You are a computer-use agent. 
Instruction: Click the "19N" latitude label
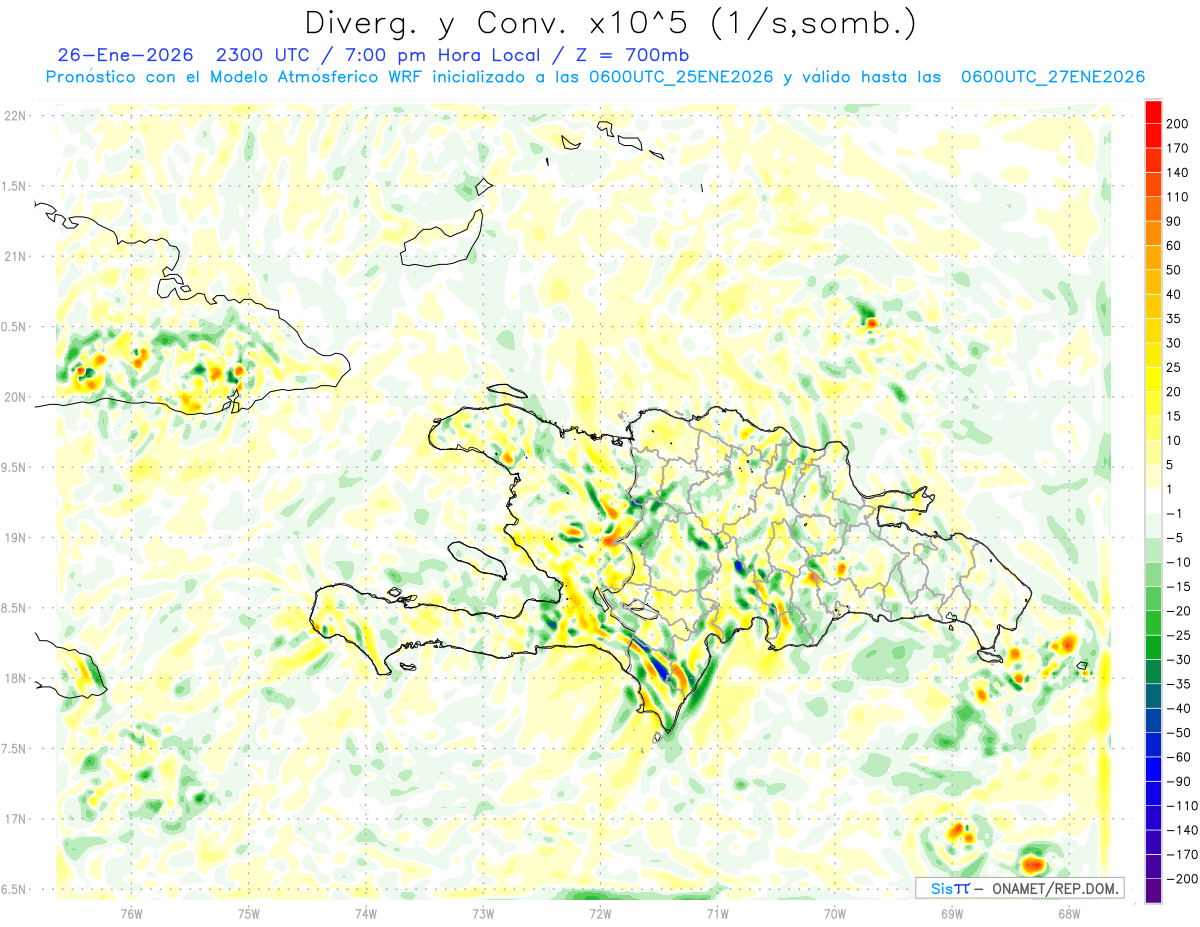(x=14, y=537)
